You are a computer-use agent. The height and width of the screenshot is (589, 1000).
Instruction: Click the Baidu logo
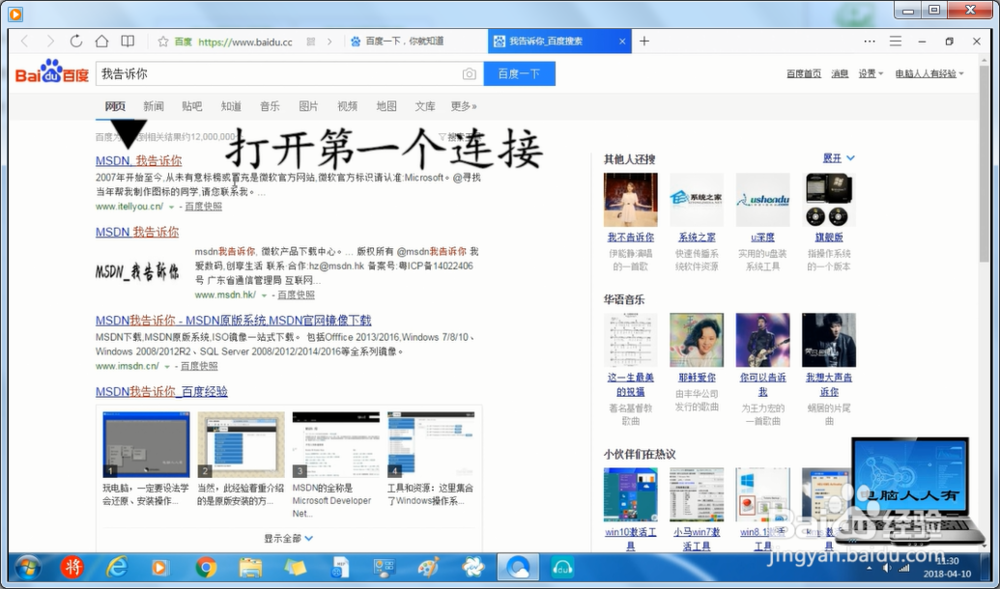pyautogui.click(x=52, y=72)
